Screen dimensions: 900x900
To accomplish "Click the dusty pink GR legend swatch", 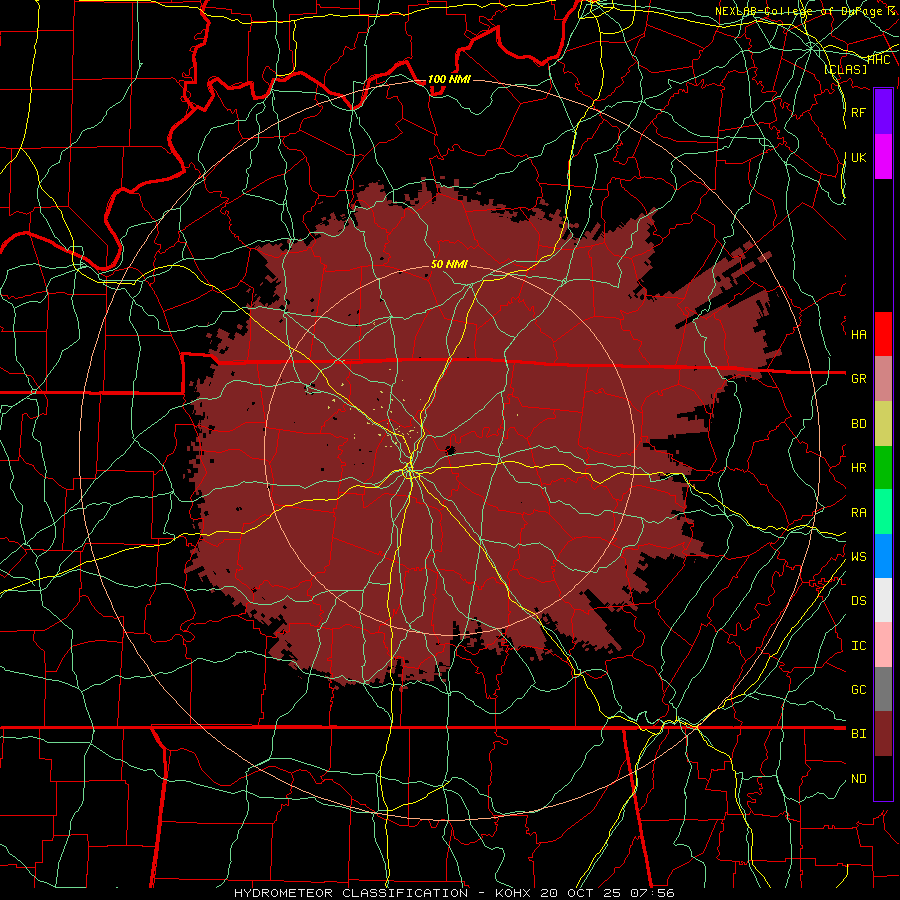I will pos(883,379).
